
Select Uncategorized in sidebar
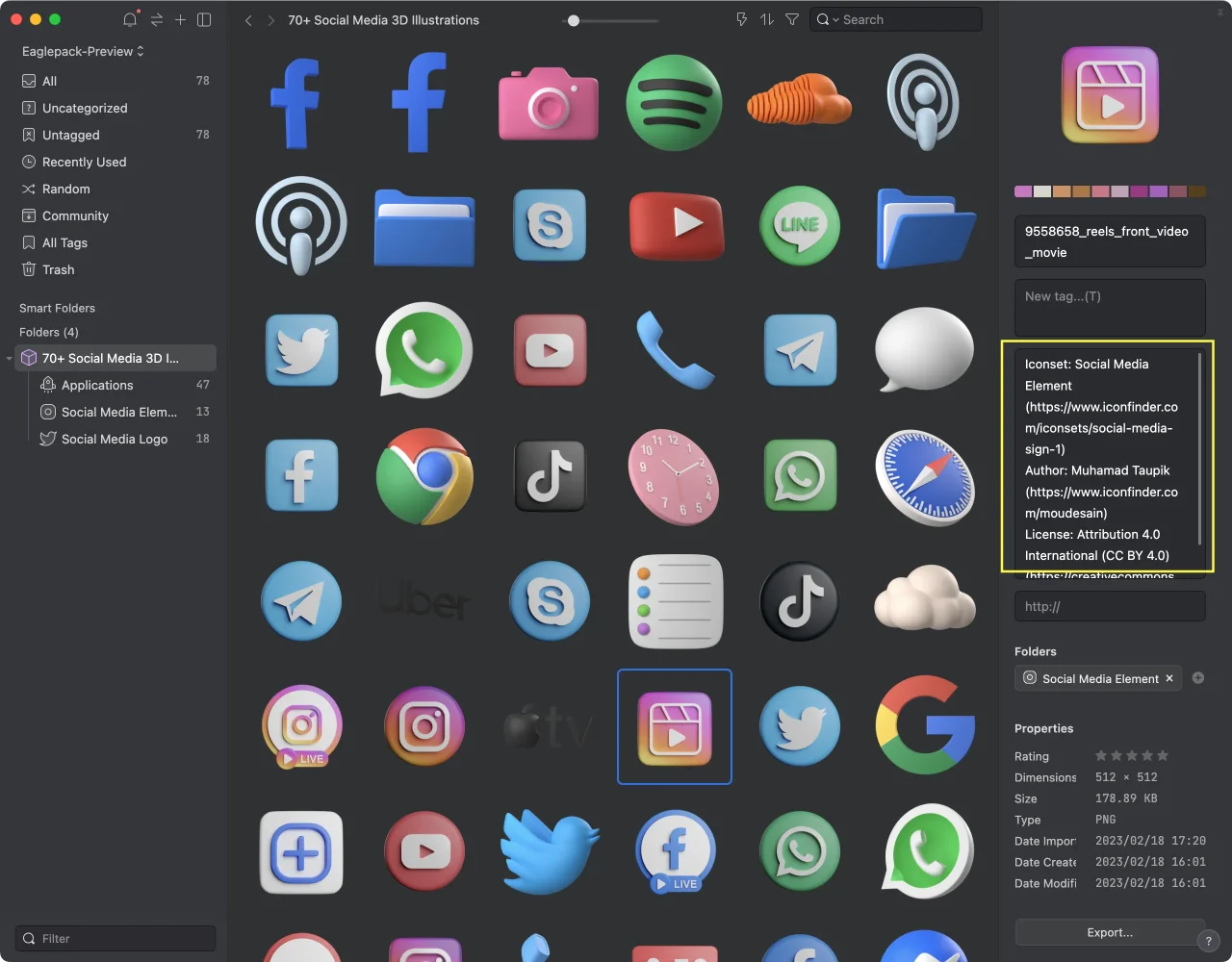tap(115, 108)
